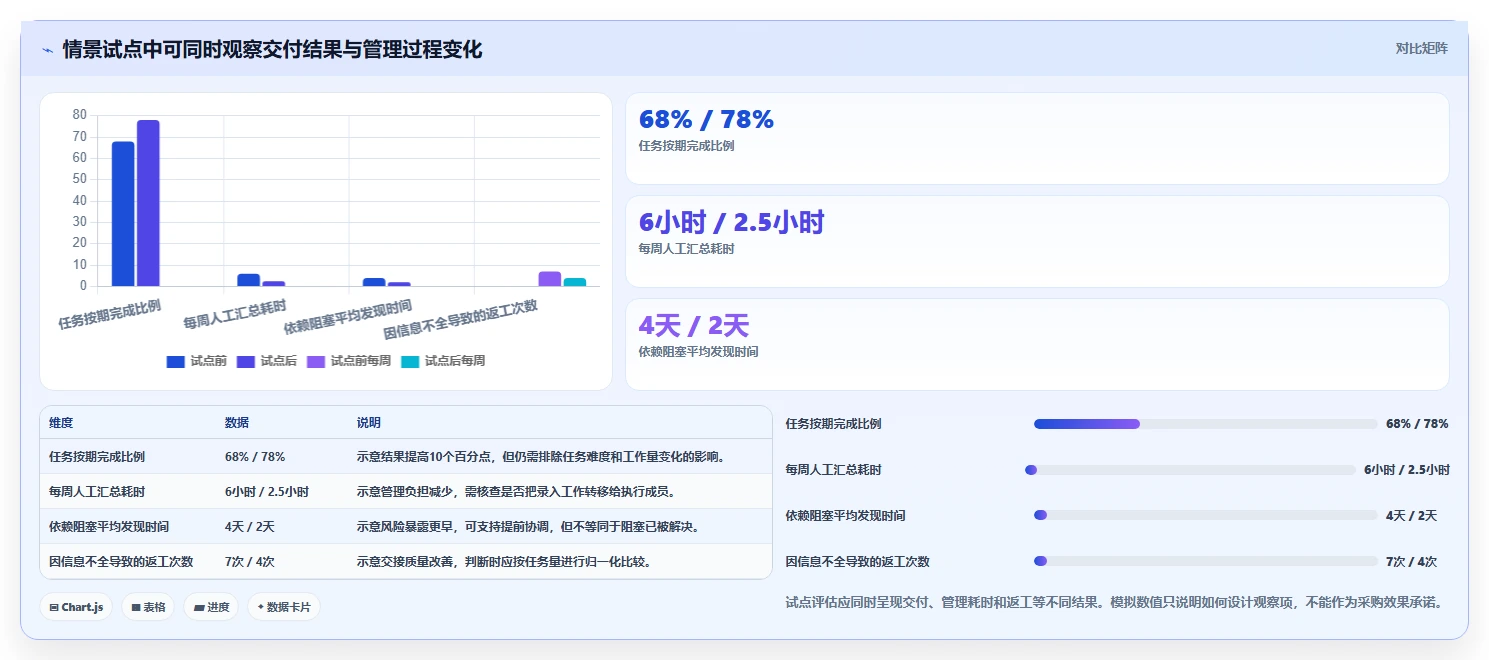
Task: Click chart axis label 每周人工汇总耗时
Action: 235,315
